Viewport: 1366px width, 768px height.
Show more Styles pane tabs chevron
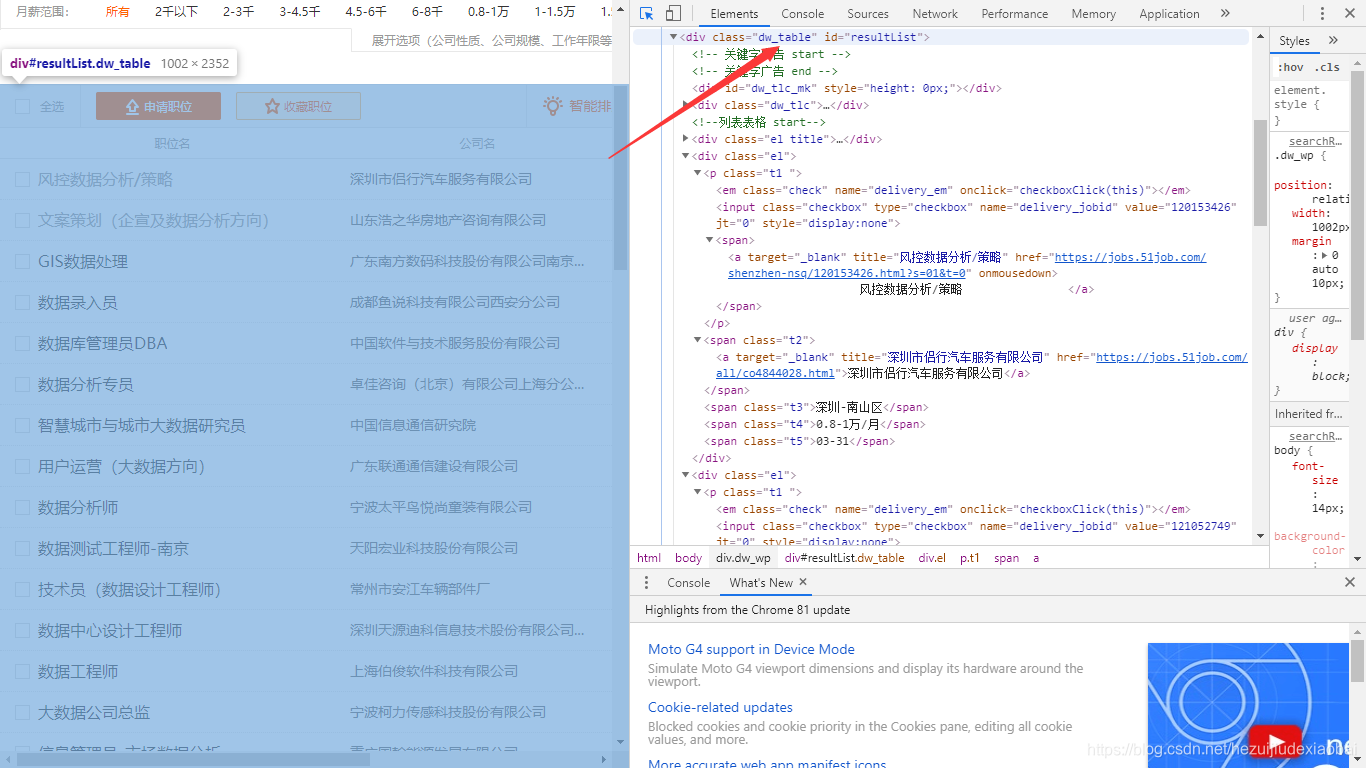[x=1333, y=41]
